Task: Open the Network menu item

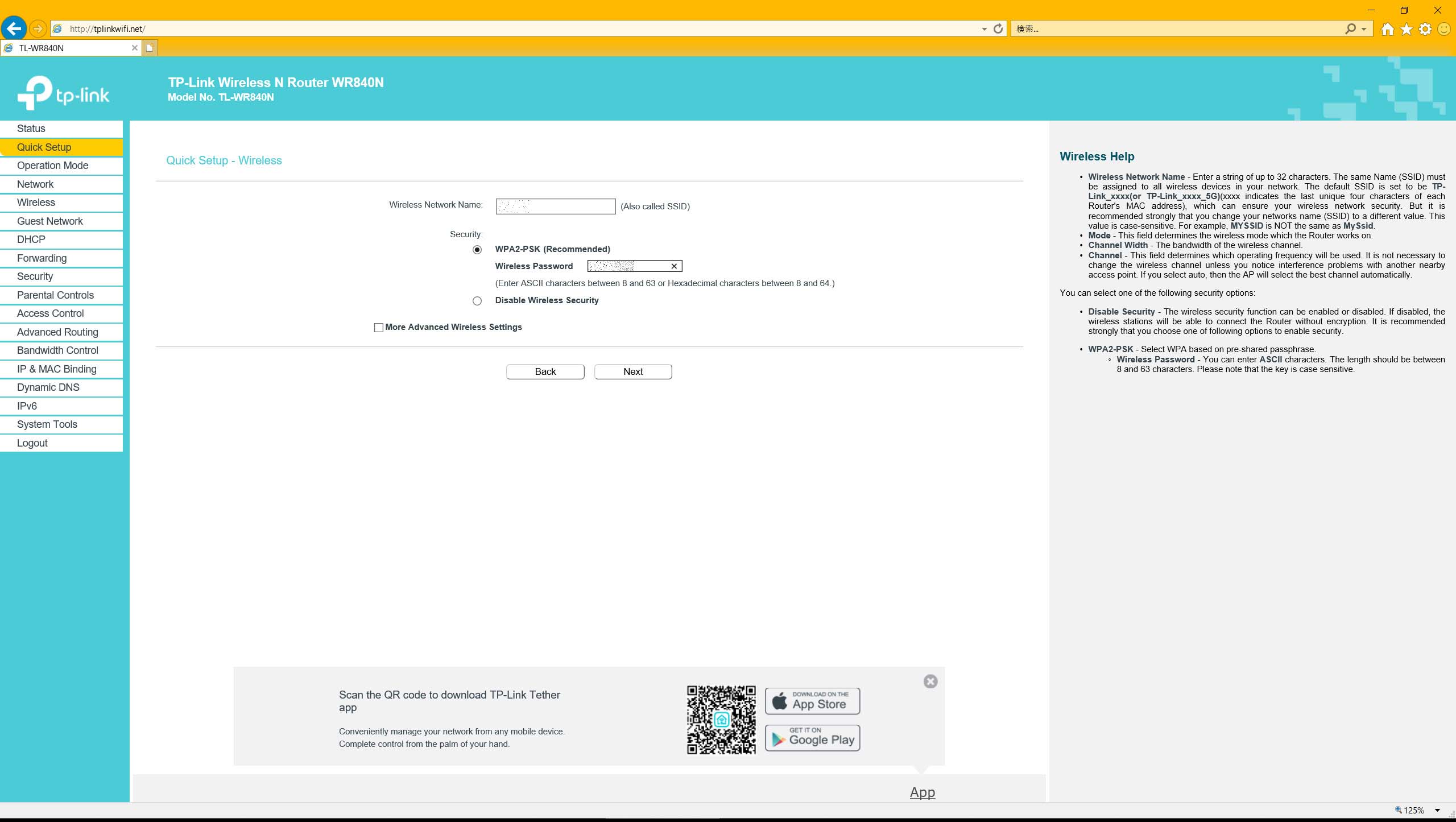Action: coord(61,184)
